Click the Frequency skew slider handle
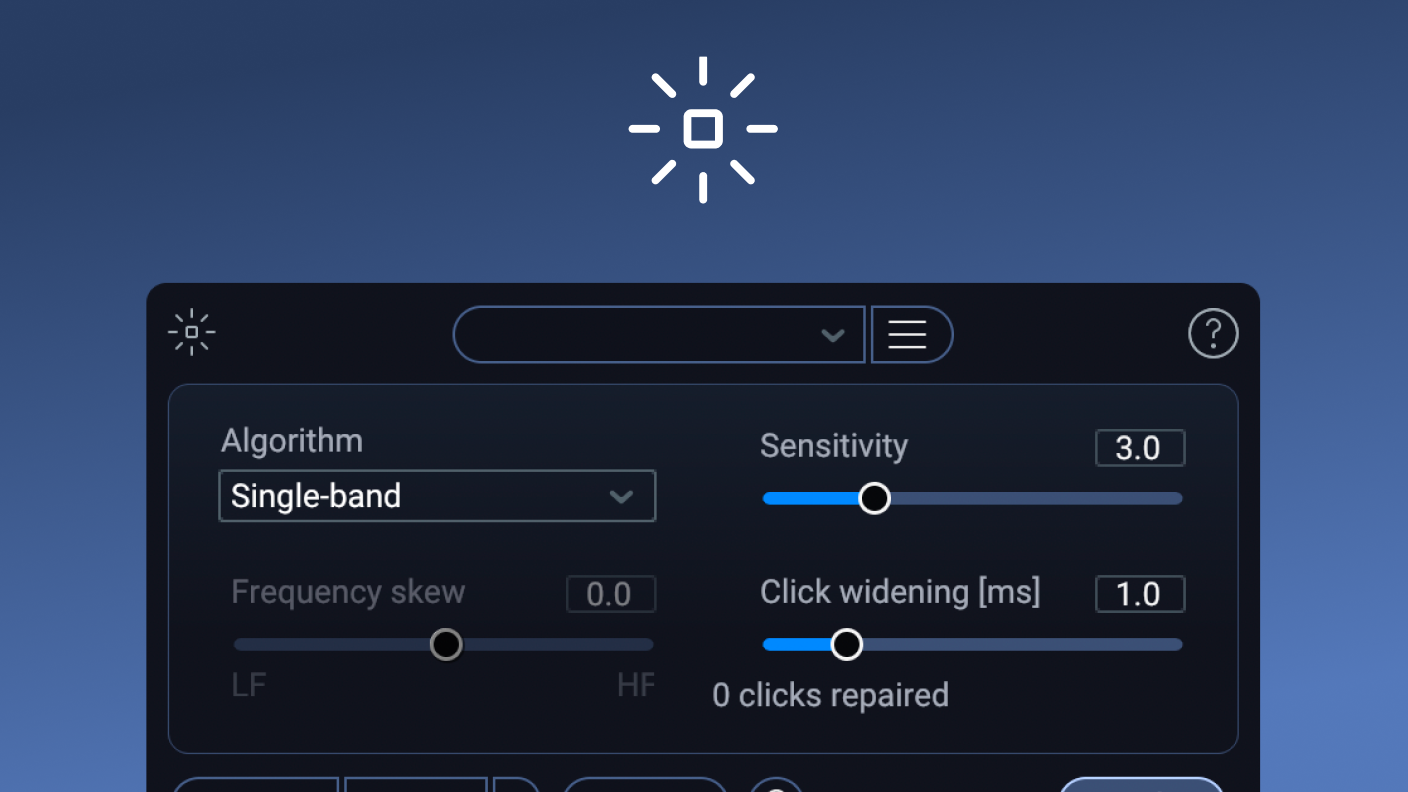 [446, 644]
